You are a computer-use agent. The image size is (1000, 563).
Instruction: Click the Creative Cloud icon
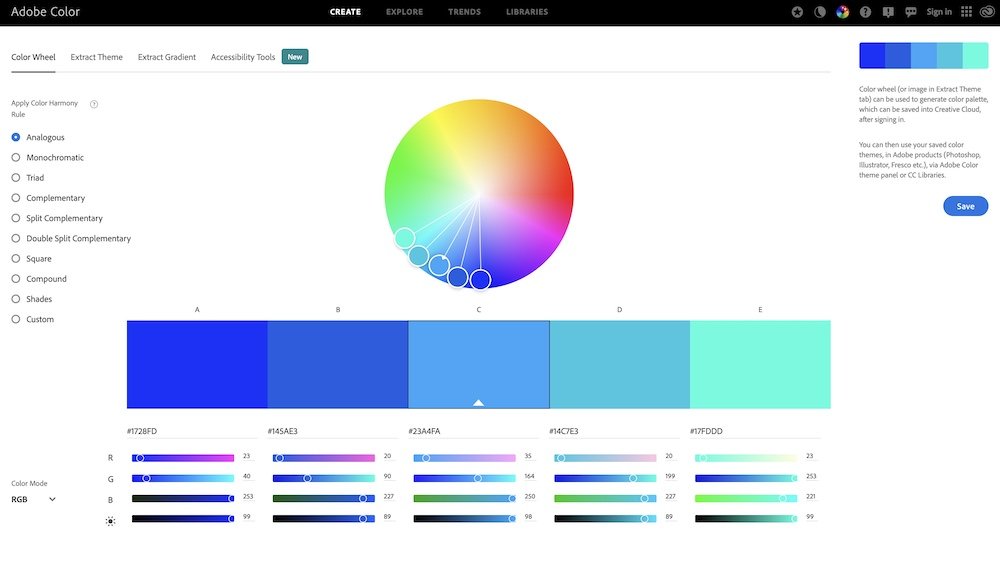[987, 11]
